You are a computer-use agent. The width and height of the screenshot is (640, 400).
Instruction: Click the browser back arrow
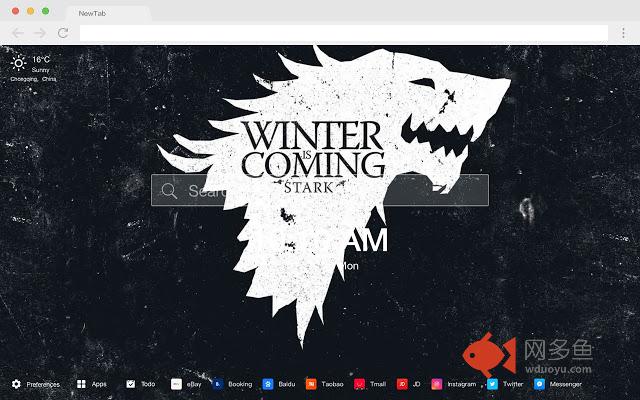(x=17, y=33)
